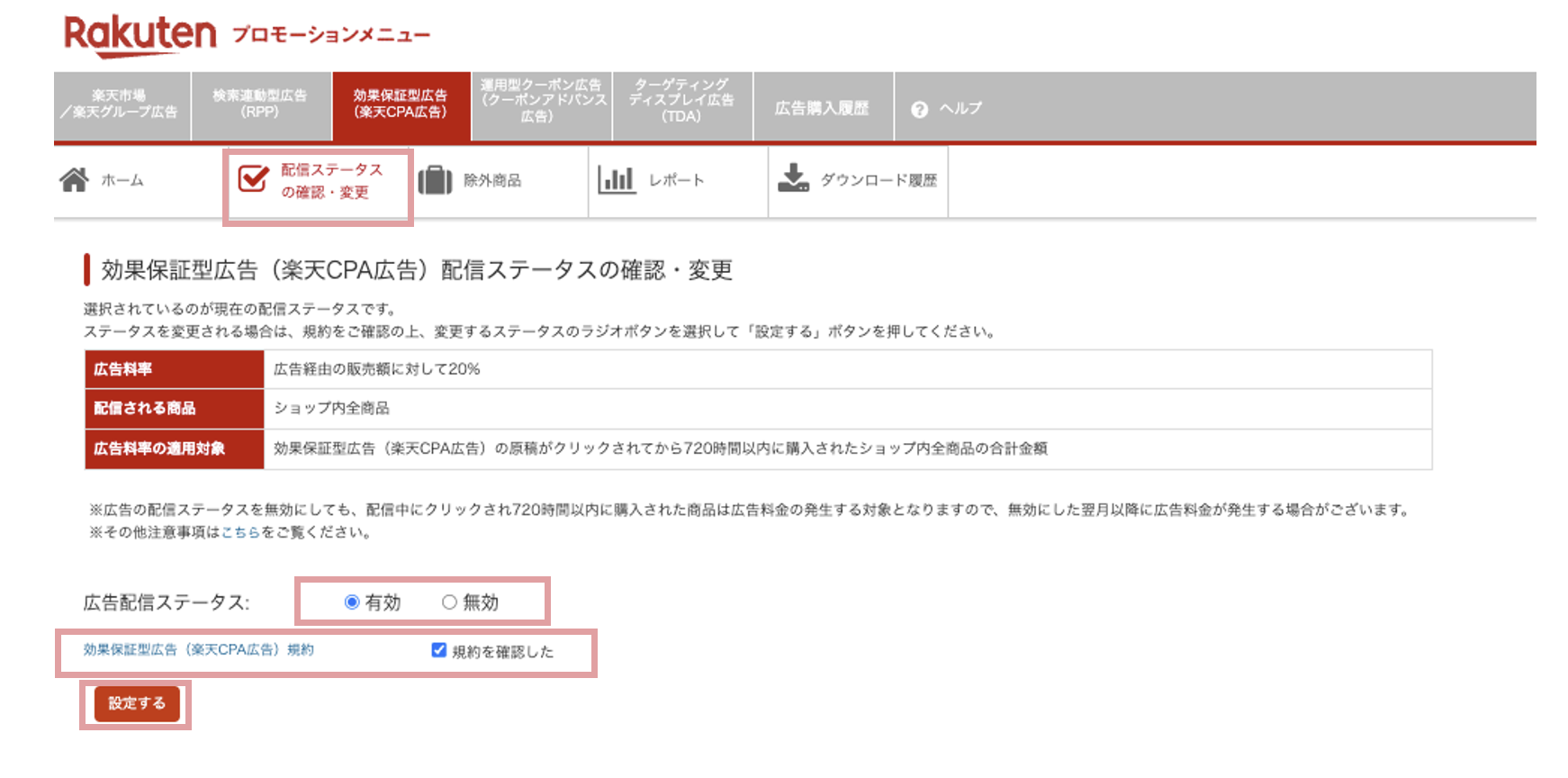Viewport: 1568px width, 778px height.
Task: Click the 広告経由の販売額に対して20% cell
Action: coord(847,369)
